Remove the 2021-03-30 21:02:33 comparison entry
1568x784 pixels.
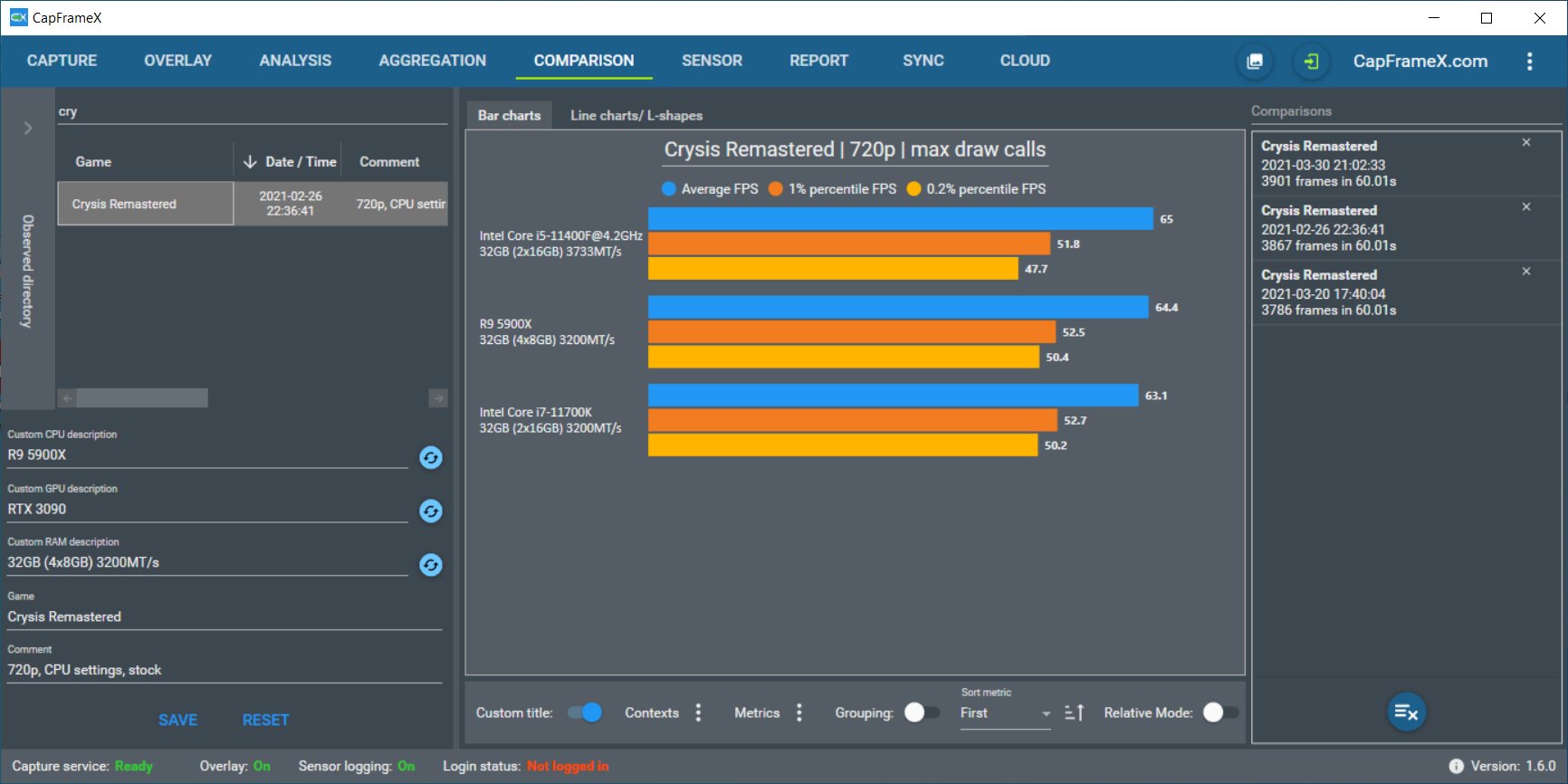pyautogui.click(x=1526, y=143)
